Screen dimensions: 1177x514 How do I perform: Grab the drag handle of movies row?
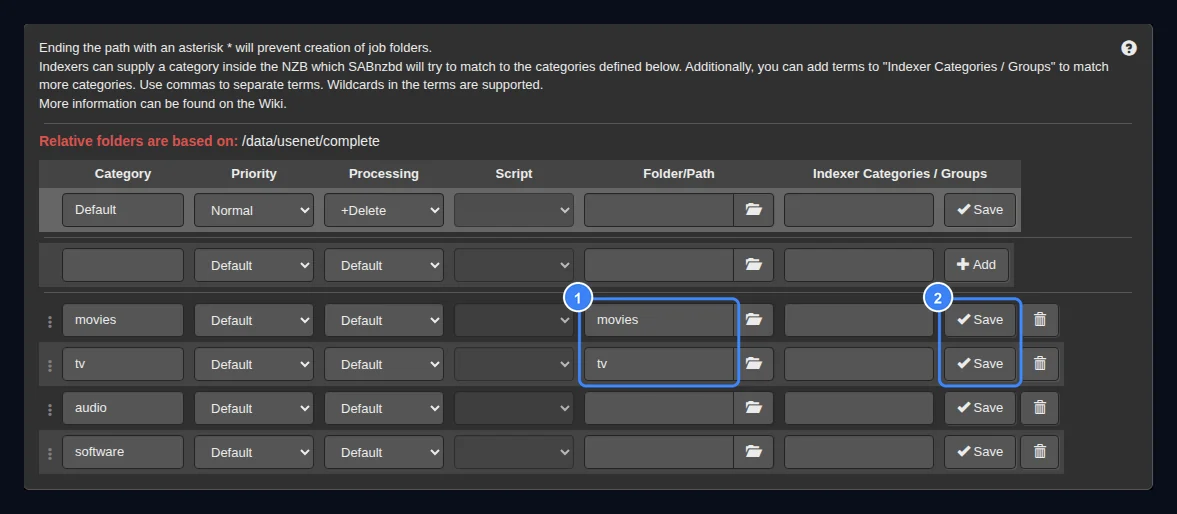[50, 321]
